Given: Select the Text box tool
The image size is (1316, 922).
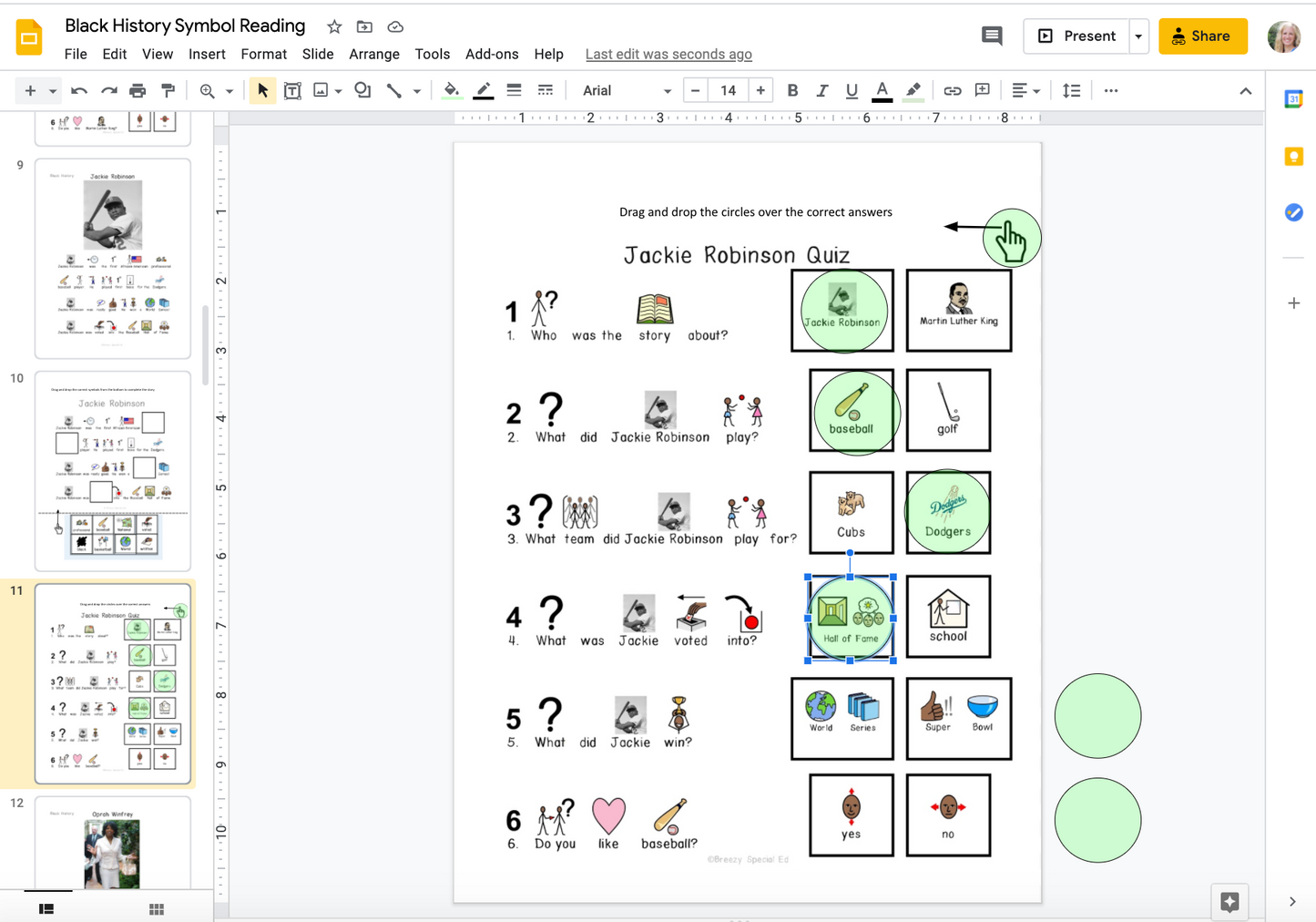Looking at the screenshot, I should (292, 90).
